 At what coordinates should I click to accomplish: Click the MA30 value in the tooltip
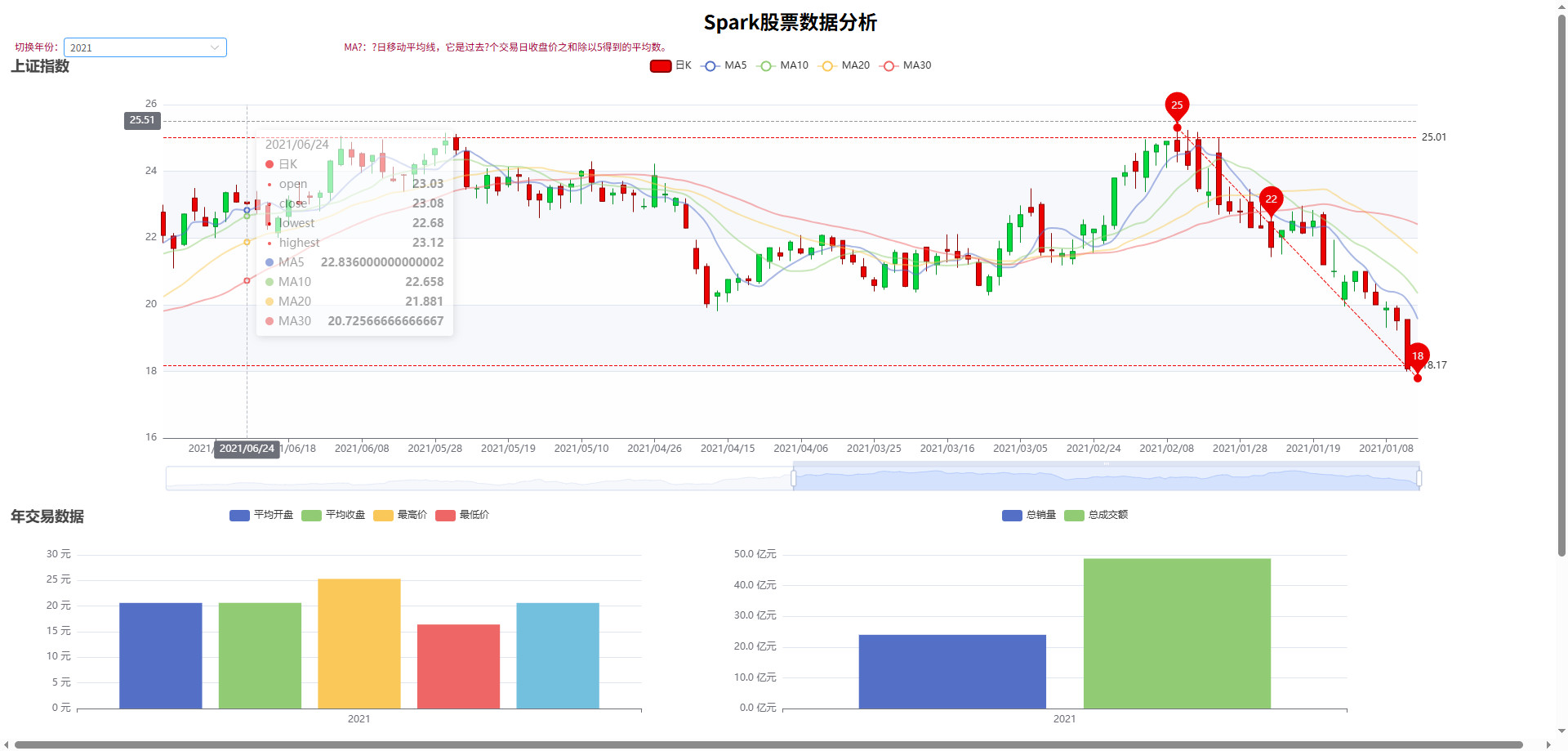(385, 321)
